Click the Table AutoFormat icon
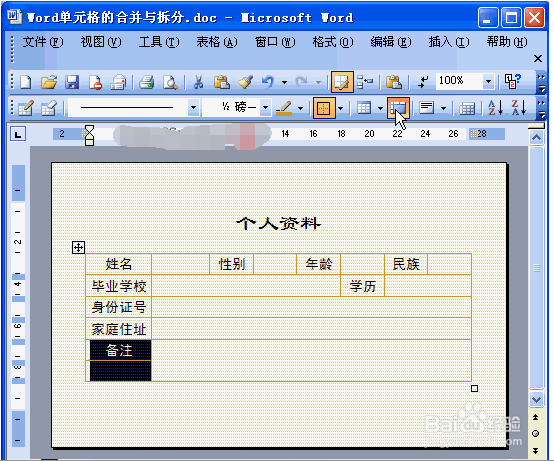This screenshot has width=554, height=461. [467, 108]
